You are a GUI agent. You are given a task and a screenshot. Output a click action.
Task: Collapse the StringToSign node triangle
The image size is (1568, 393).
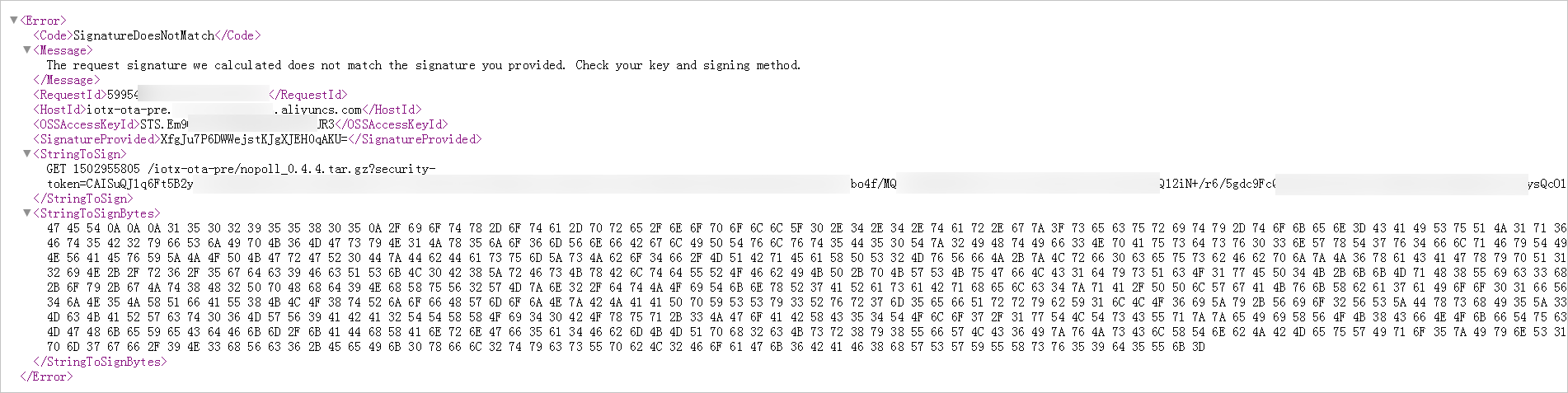pyautogui.click(x=26, y=154)
